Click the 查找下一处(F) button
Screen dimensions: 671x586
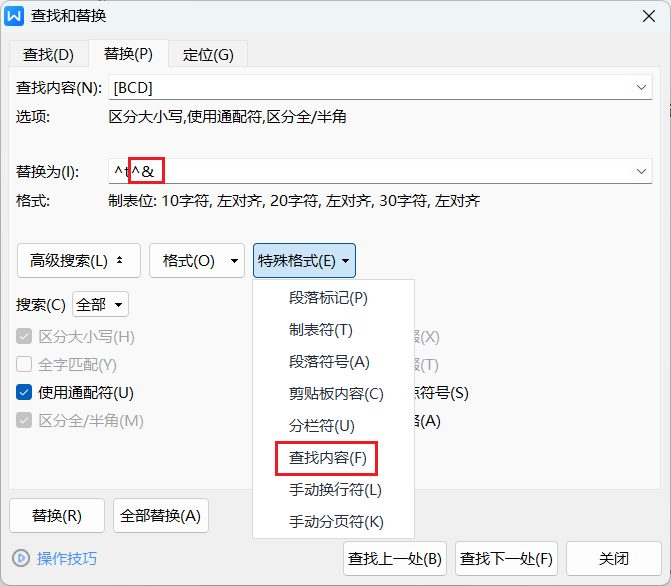point(506,558)
